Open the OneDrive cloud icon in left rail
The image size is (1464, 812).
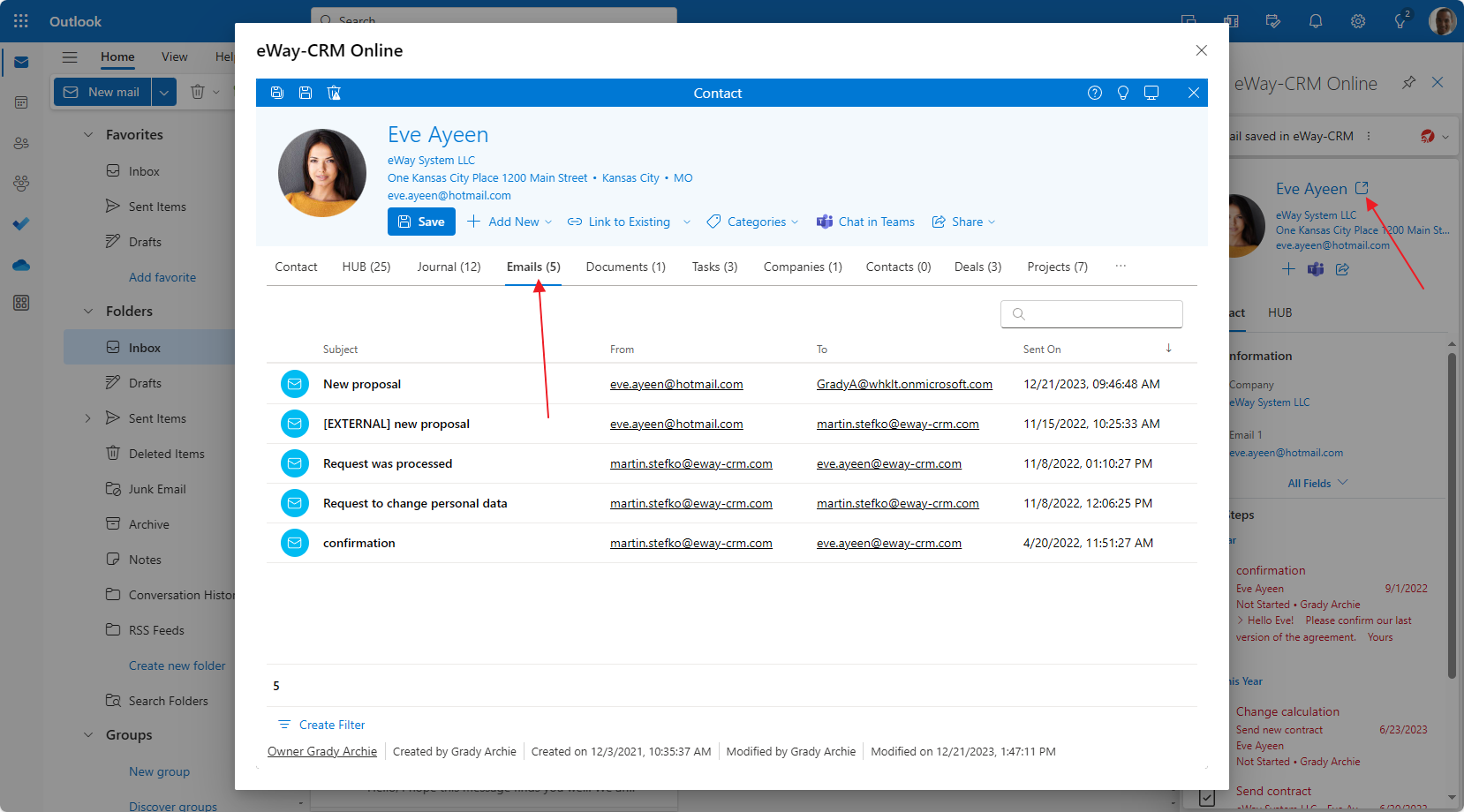21,264
